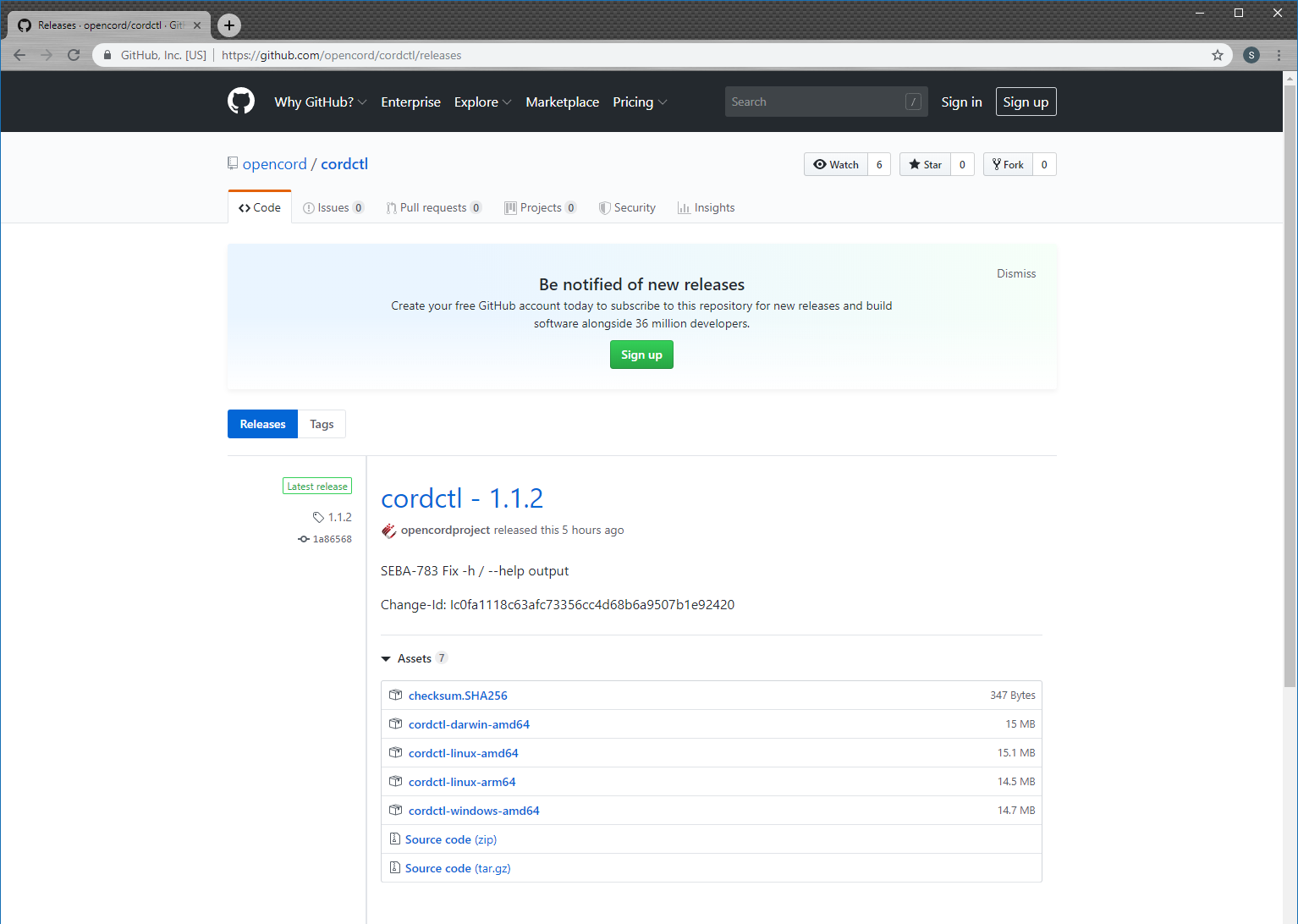1298x924 pixels.
Task: Click the Watch button
Action: click(x=836, y=164)
